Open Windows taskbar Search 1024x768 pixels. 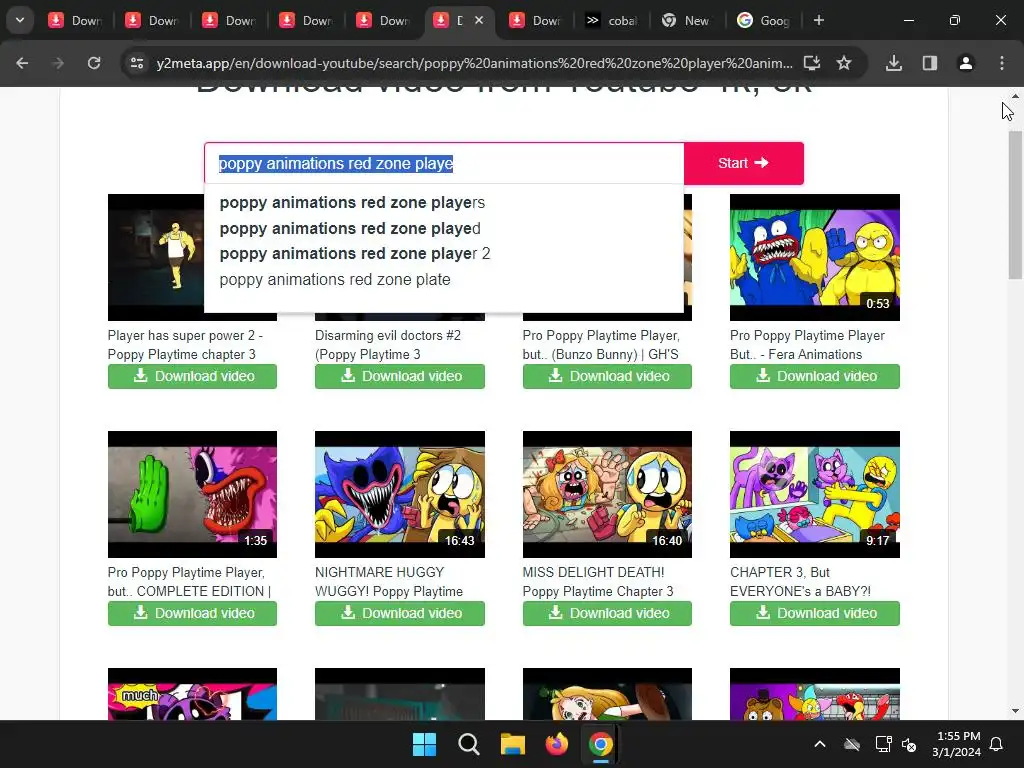pos(468,744)
